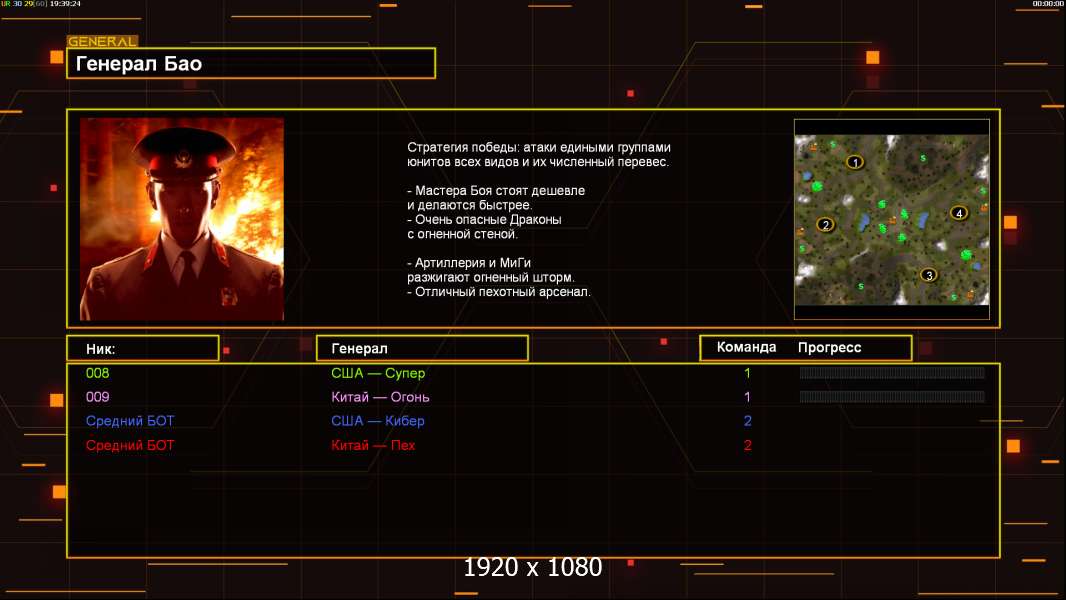This screenshot has height=600, width=1066.
Task: Click start position marker 1 on the minimap
Action: (x=855, y=162)
